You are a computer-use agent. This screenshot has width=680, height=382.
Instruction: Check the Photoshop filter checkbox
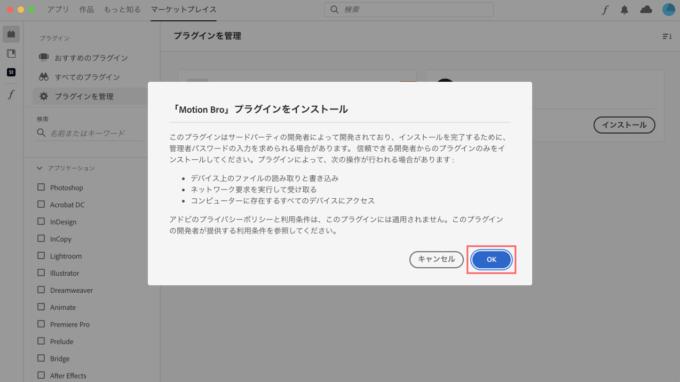[41, 187]
